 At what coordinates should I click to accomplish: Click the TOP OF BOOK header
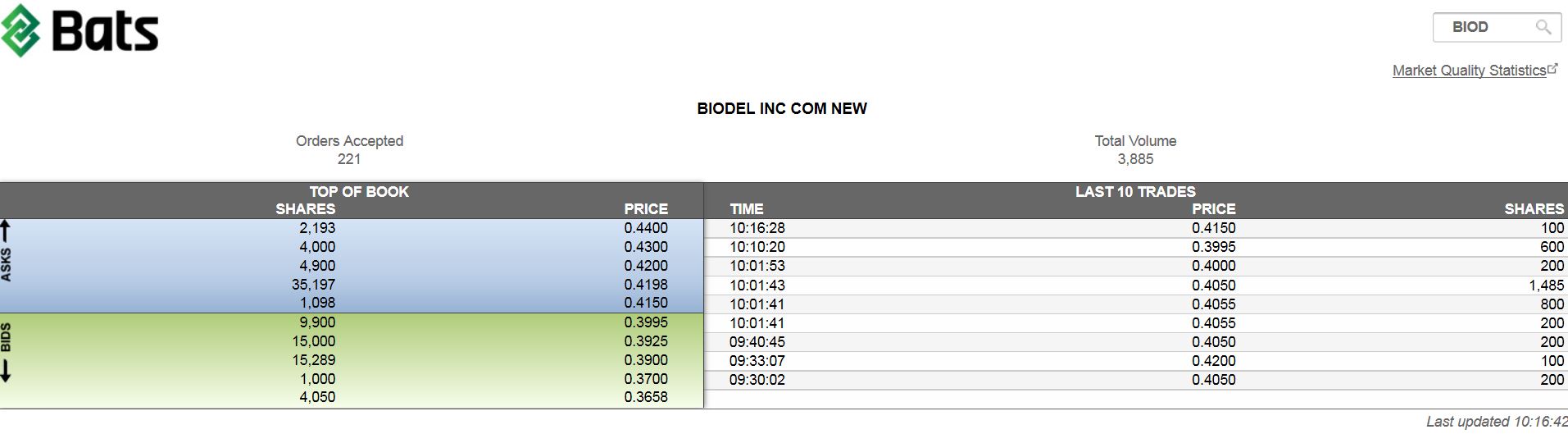click(x=358, y=191)
